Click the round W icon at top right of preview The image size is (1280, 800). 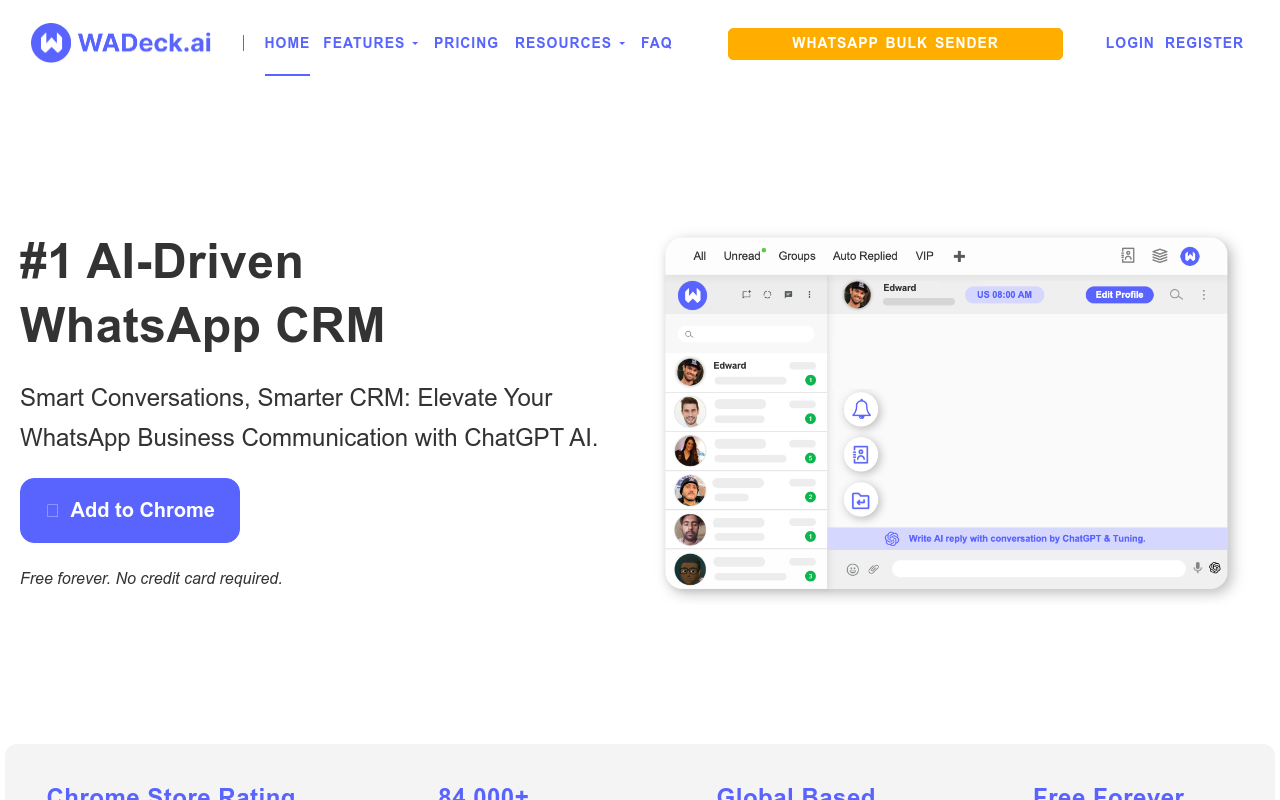click(x=1190, y=256)
